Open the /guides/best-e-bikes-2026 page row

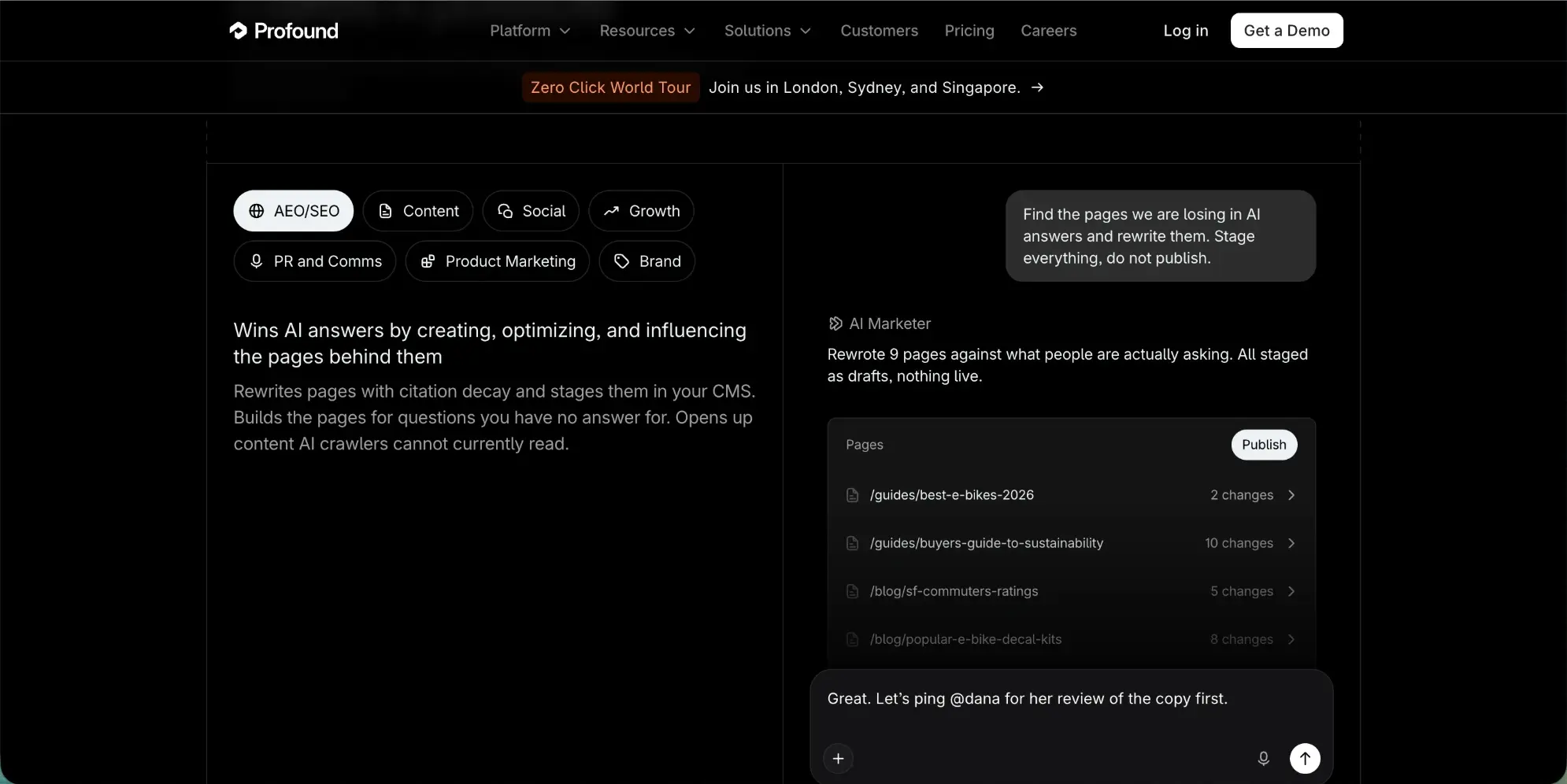1071,495
